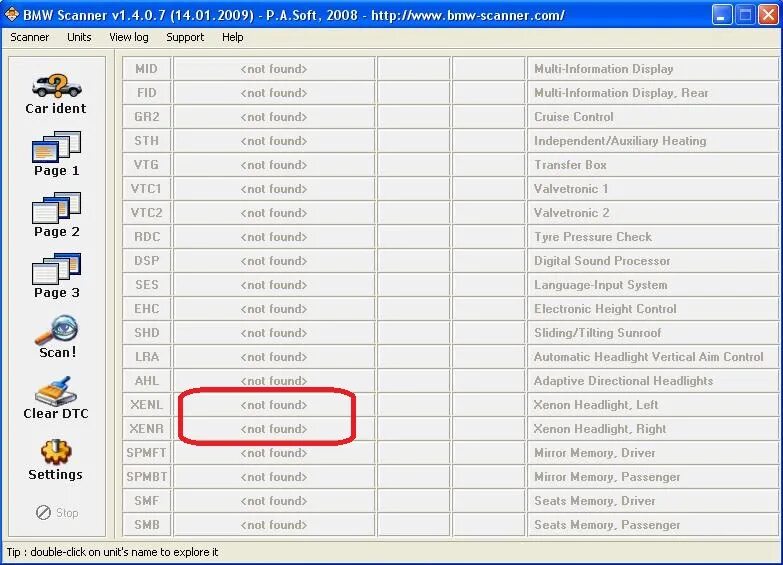The width and height of the screenshot is (783, 565).
Task: Select the EHC unit name
Action: [146, 308]
